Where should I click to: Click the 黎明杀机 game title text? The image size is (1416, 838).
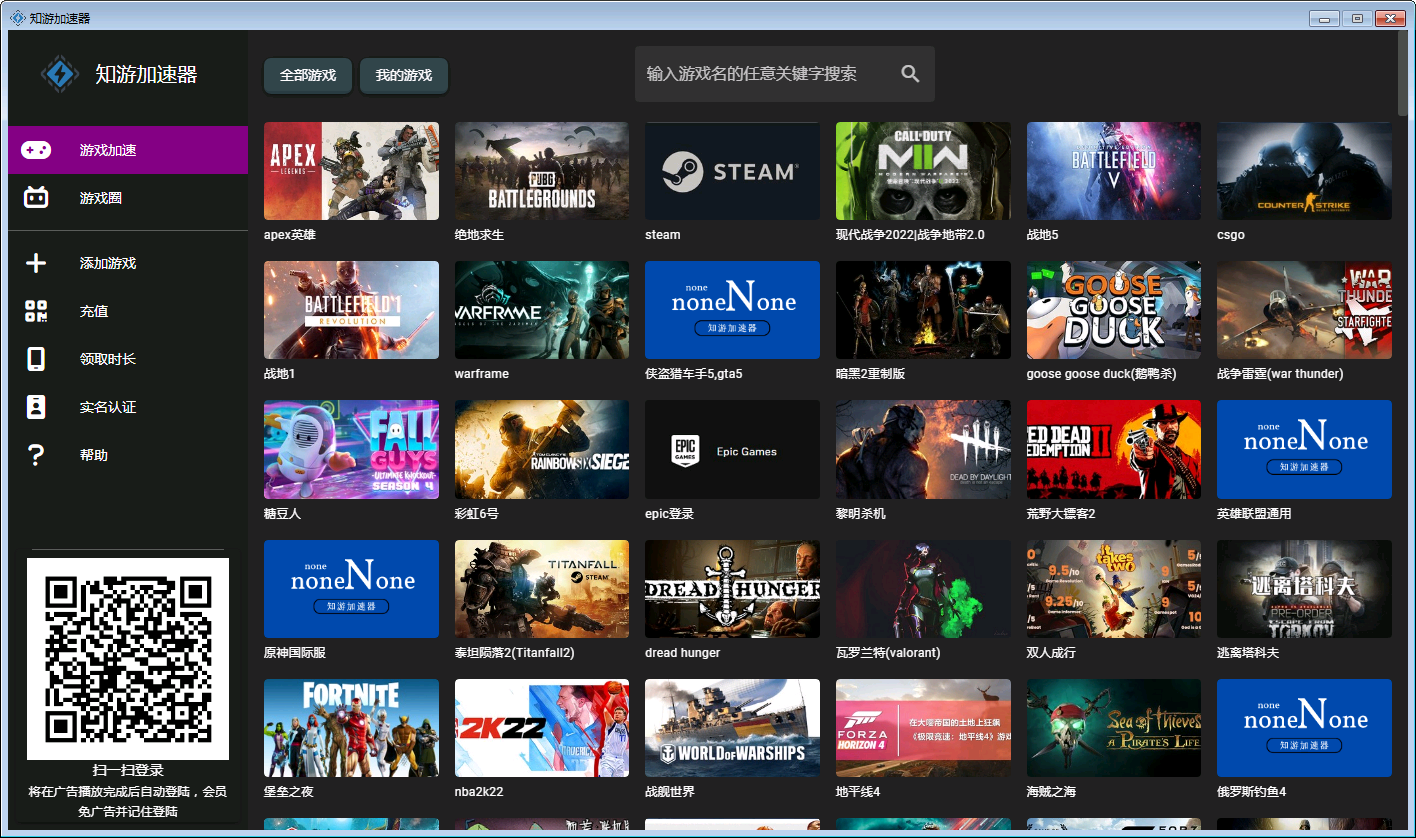[861, 513]
